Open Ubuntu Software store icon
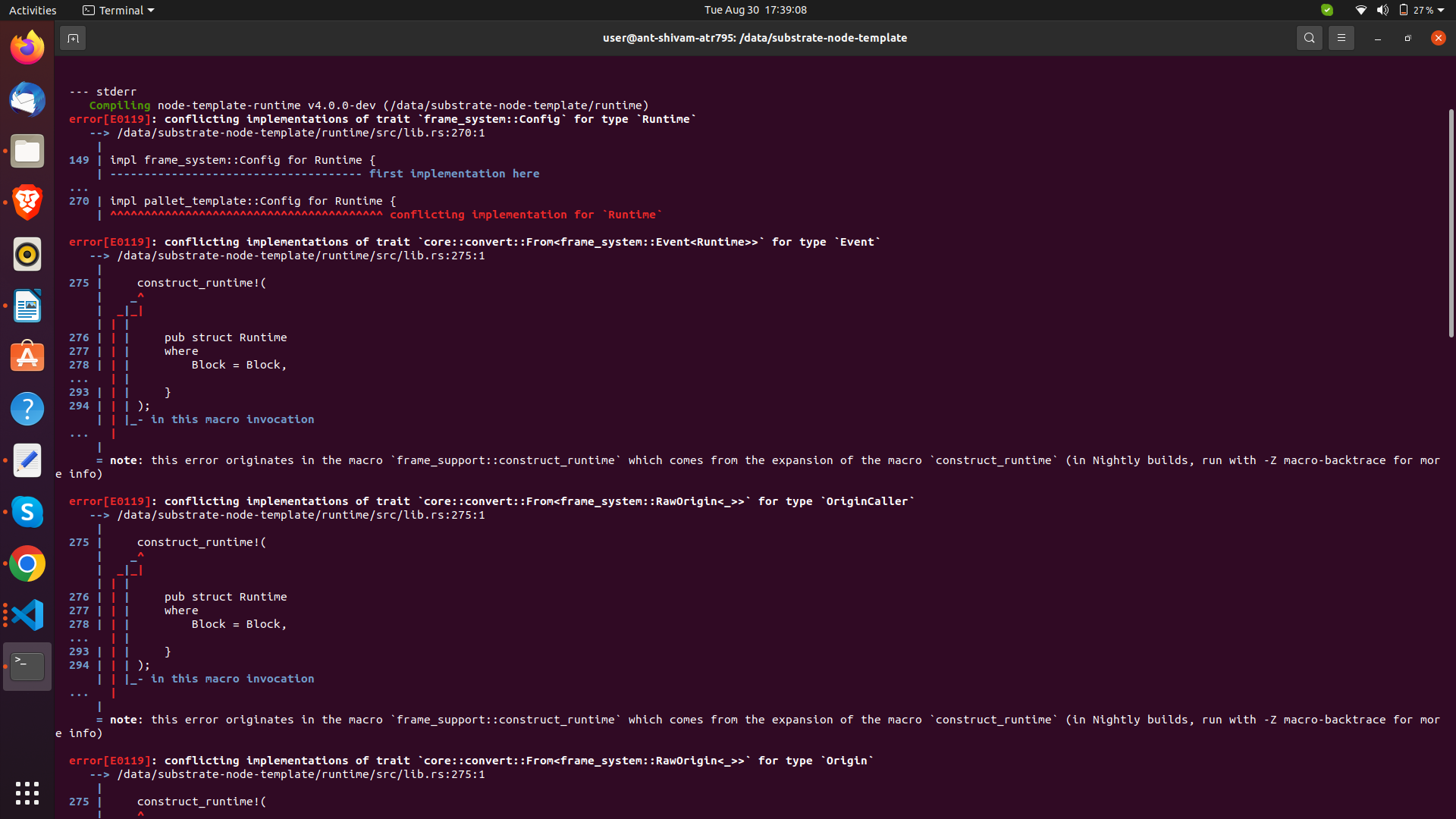Image resolution: width=1456 pixels, height=819 pixels. [x=27, y=357]
